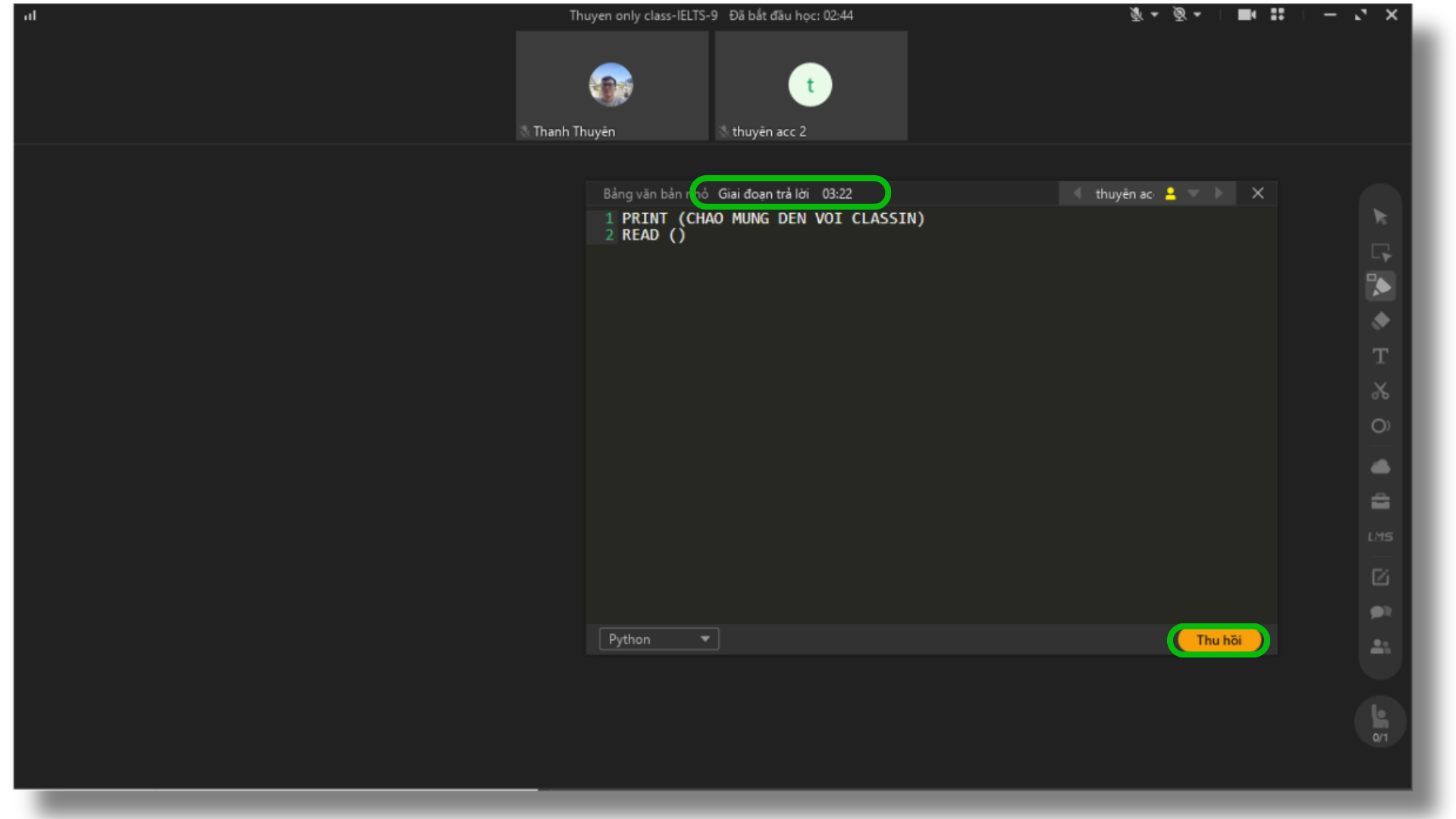
Task: Click the orange Thu hồi button
Action: tap(1218, 640)
